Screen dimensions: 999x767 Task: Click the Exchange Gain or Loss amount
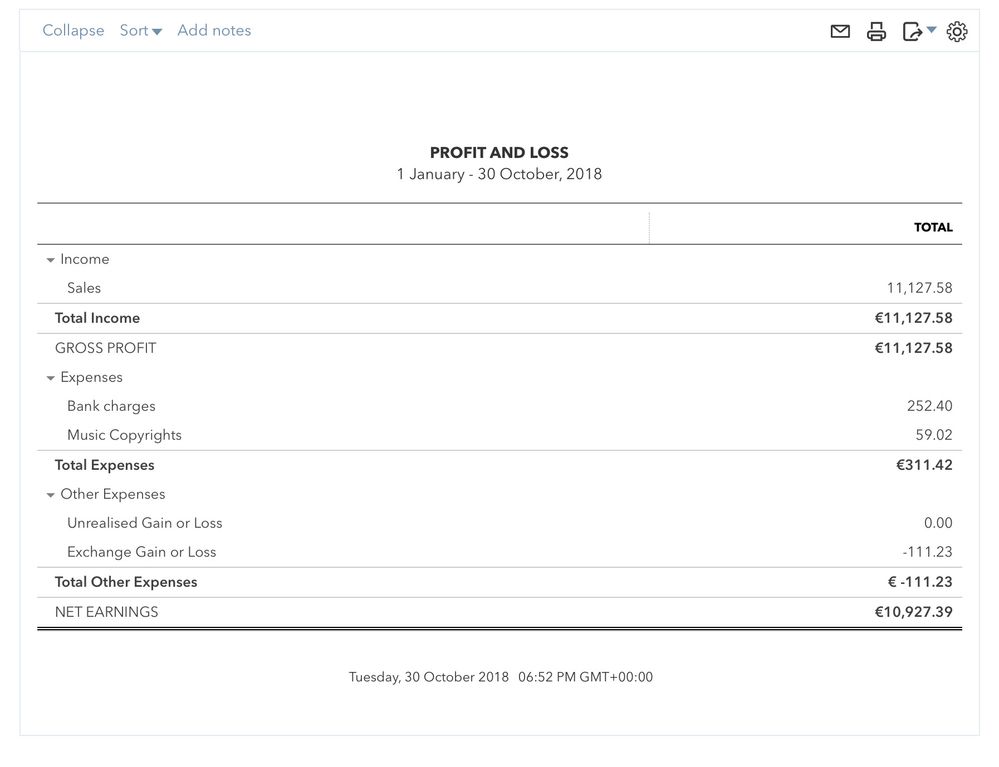coord(927,552)
